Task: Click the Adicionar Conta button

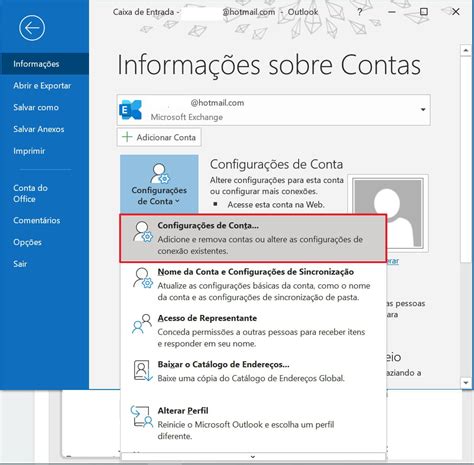Action: [159, 137]
